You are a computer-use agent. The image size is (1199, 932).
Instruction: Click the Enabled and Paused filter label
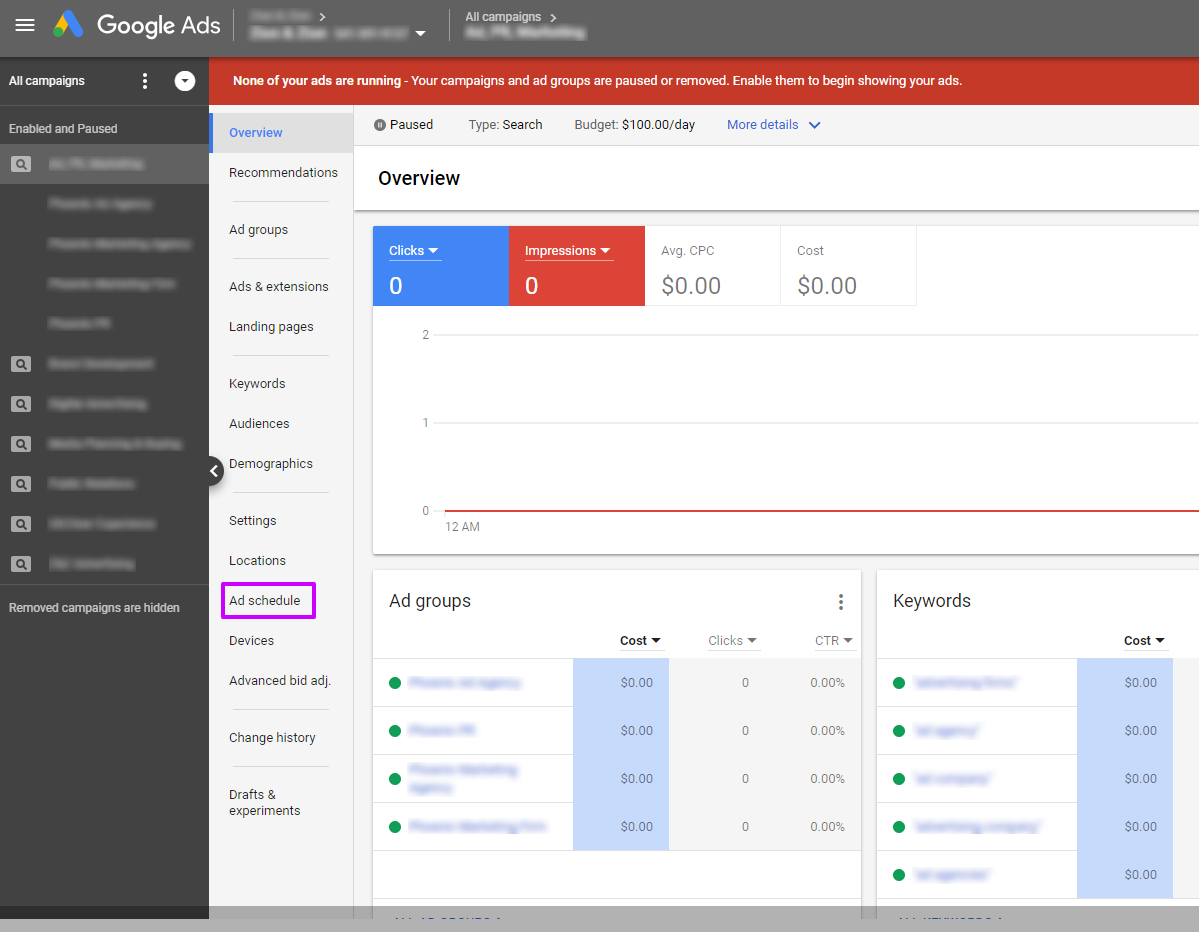tap(62, 128)
